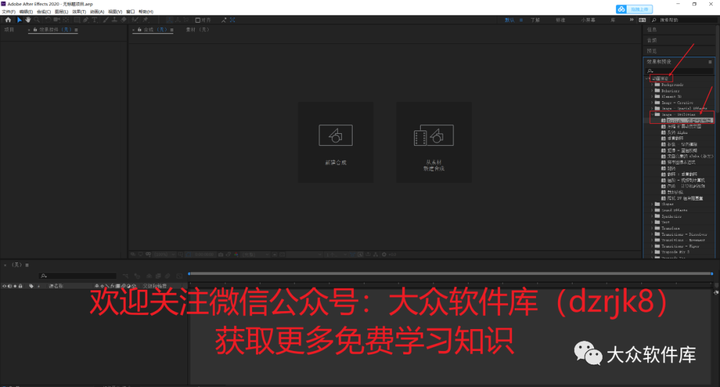Click the blue snapping options icon
This screenshot has width=720, height=387.
click(x=232, y=20)
